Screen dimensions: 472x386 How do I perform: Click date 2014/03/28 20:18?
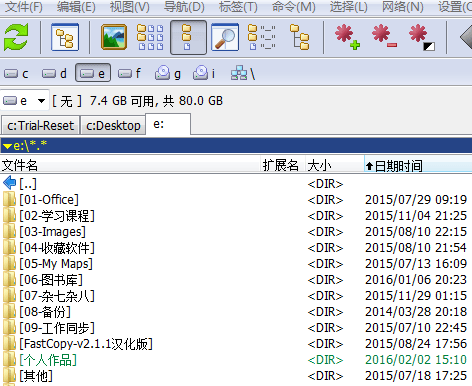416,312
